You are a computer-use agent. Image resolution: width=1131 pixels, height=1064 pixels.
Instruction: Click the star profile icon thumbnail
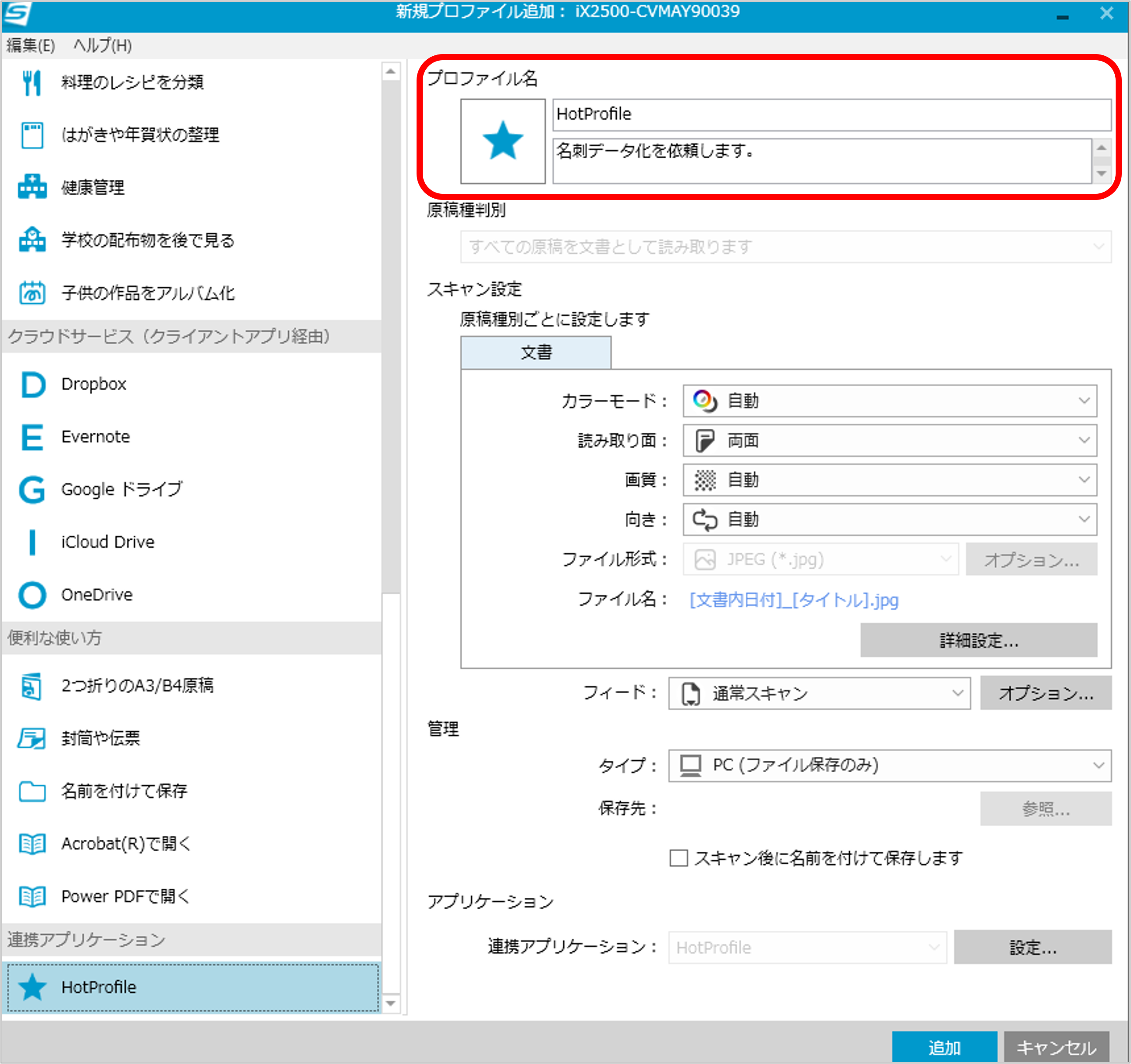coord(503,141)
